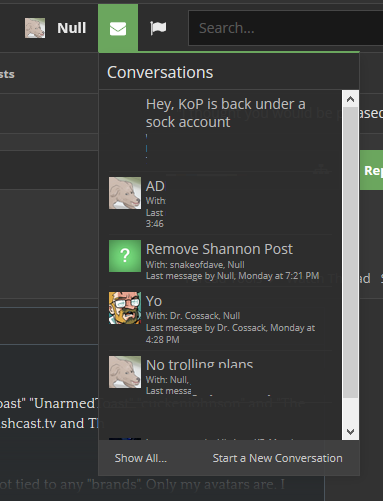Click 'With: snakeofdave, Null' text
Screen dimensions: 383x501
(x=195, y=265)
